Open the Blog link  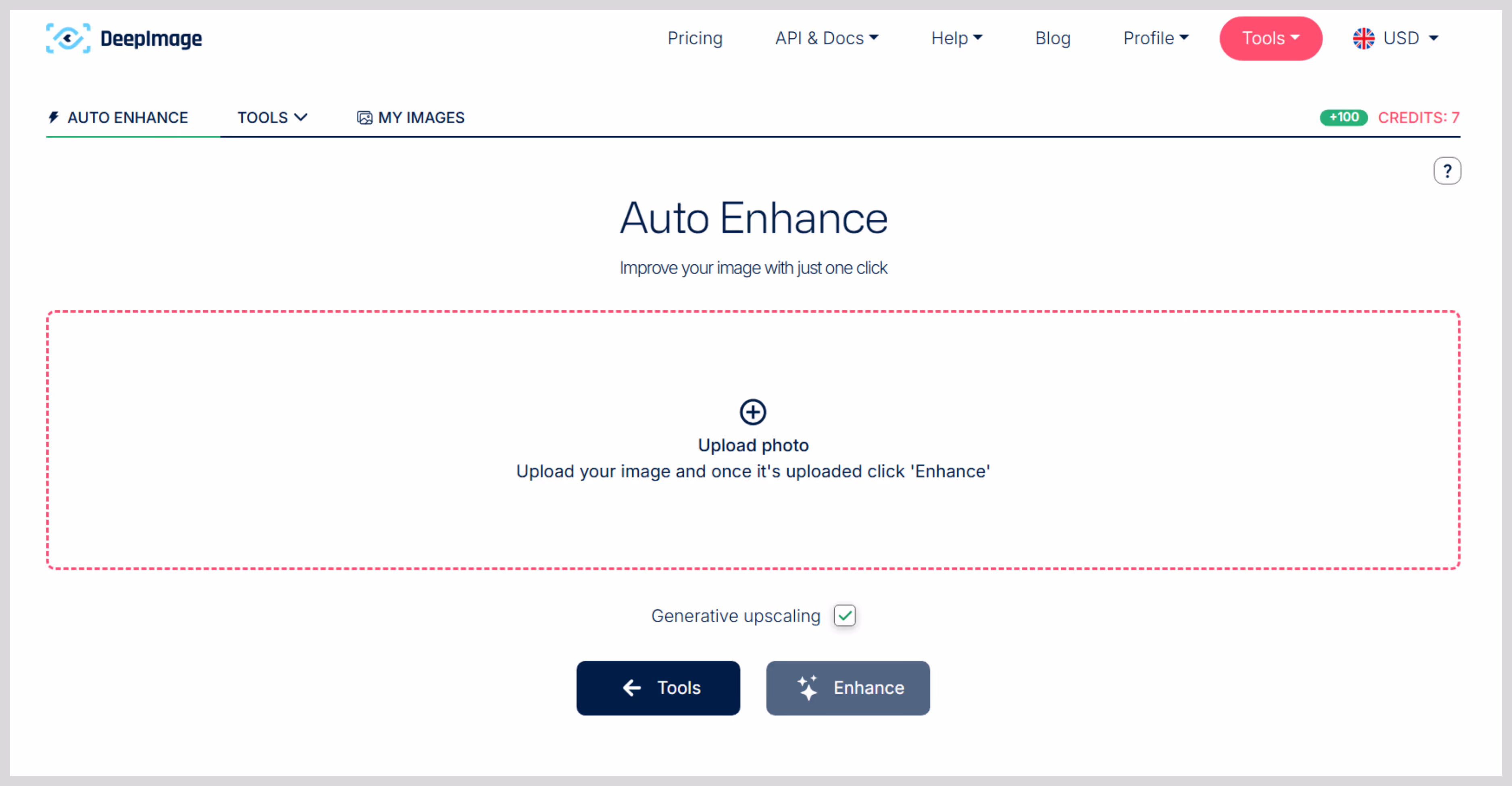[1052, 38]
